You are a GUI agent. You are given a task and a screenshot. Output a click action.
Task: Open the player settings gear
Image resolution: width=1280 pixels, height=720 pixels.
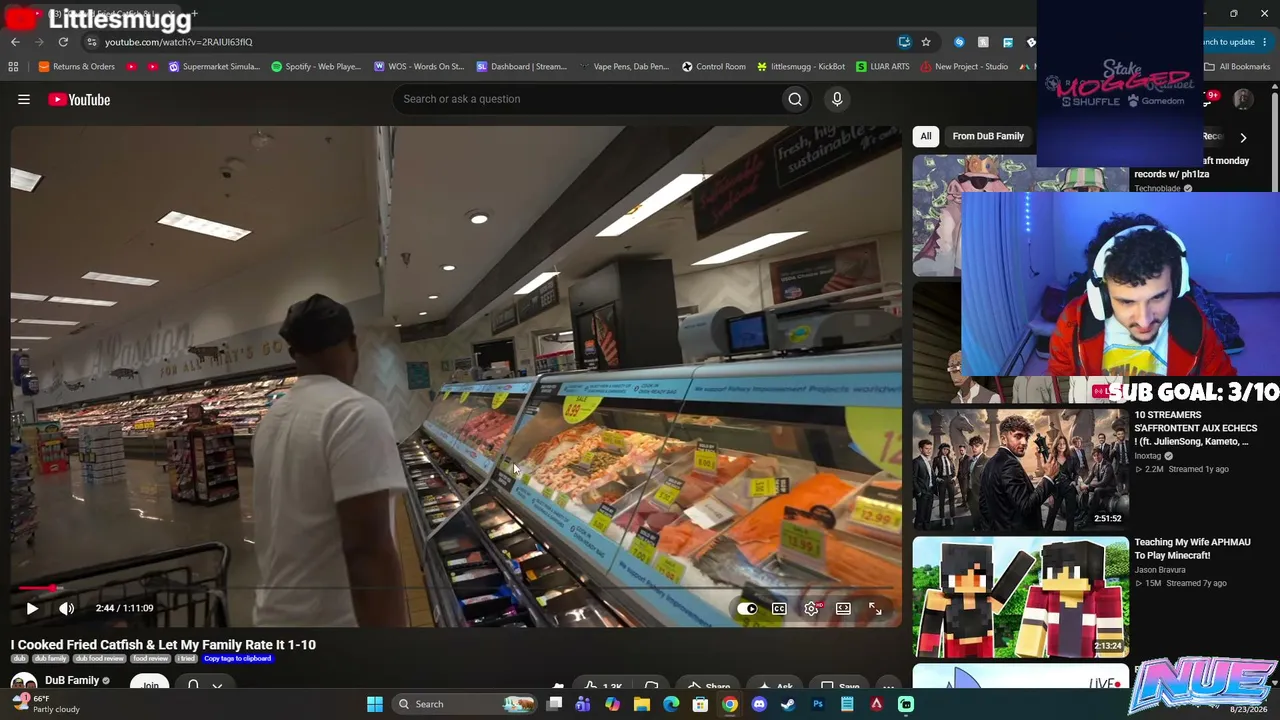pyautogui.click(x=811, y=608)
